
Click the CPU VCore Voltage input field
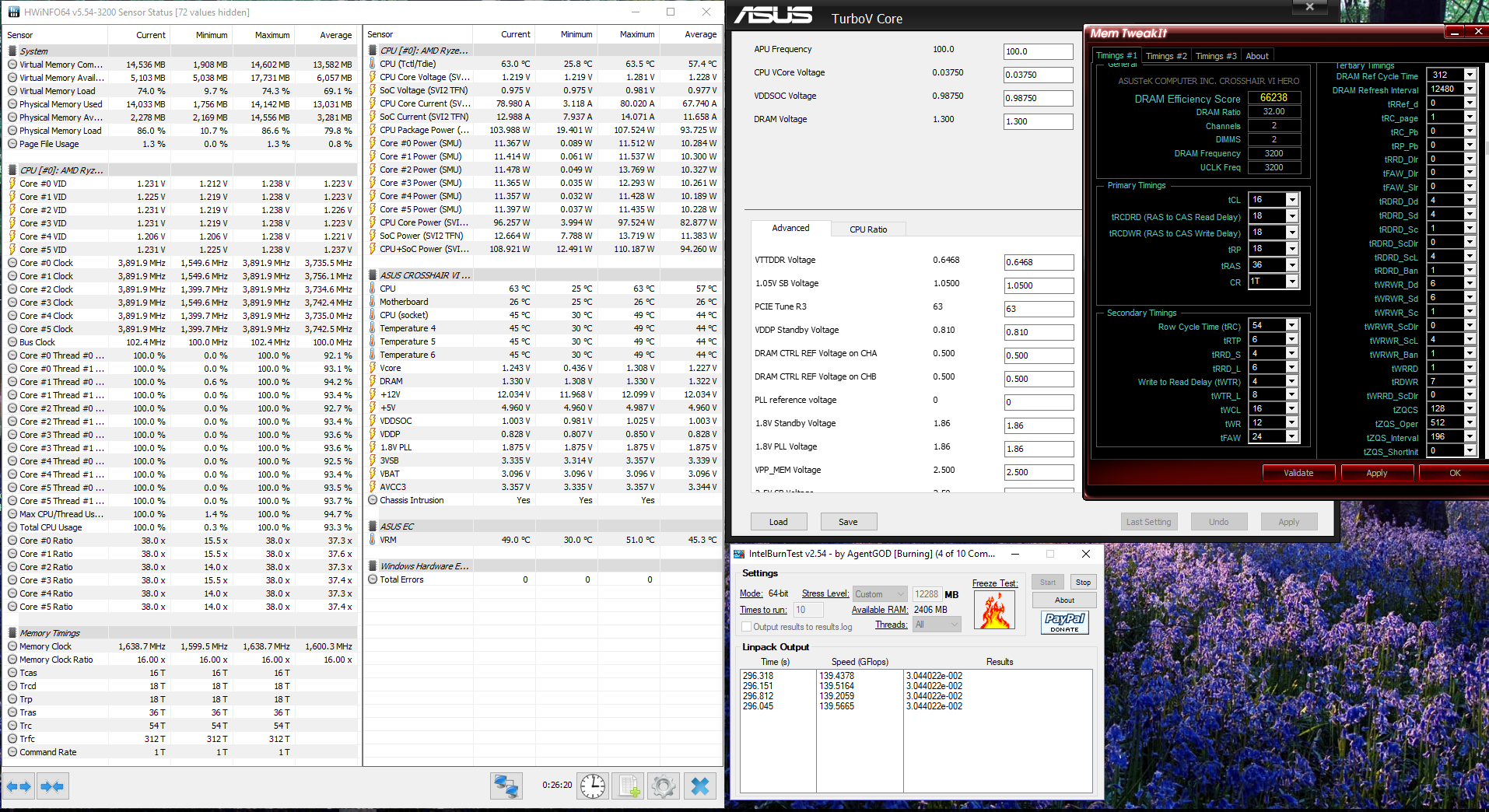1039,75
